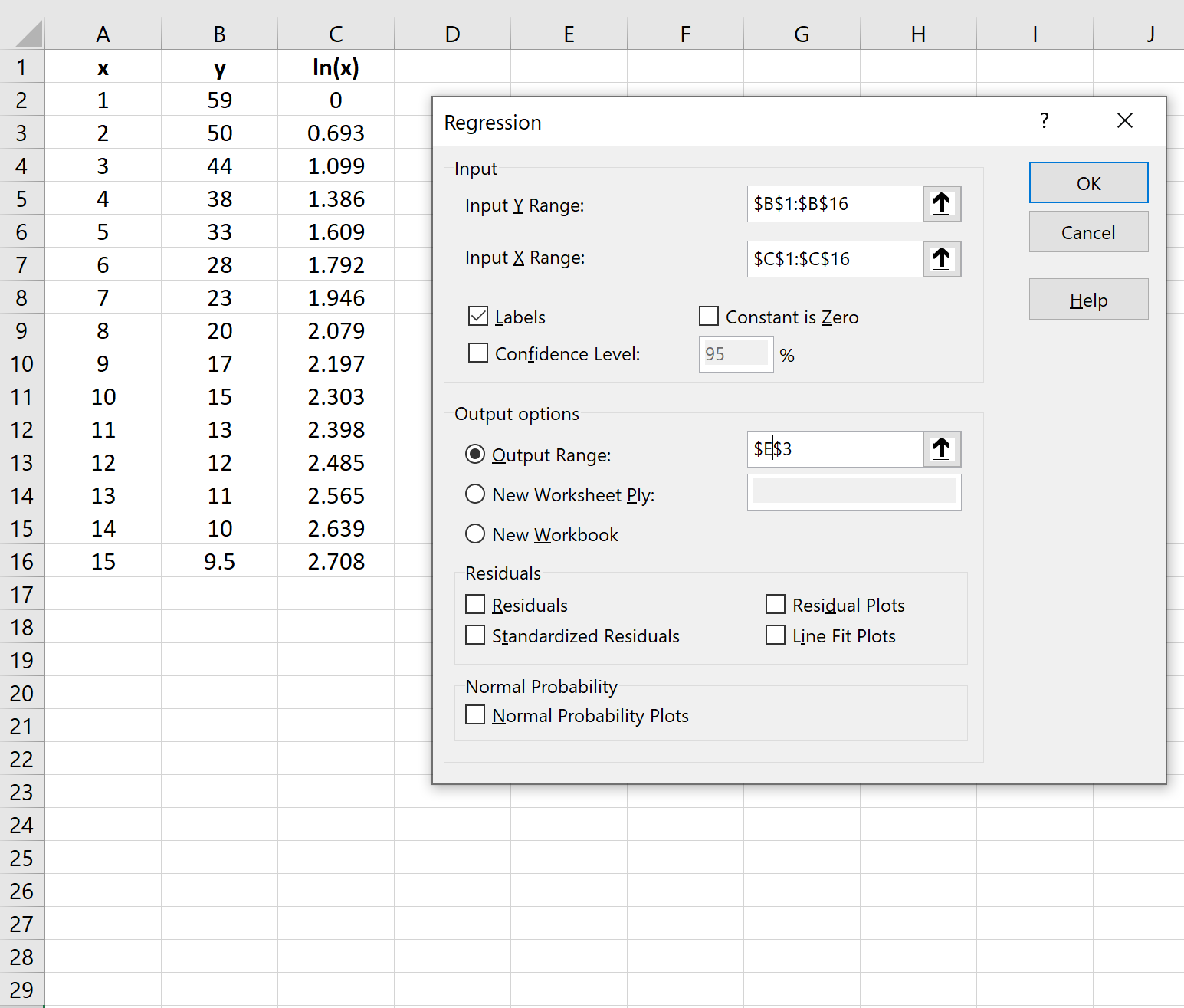The image size is (1184, 1008).
Task: Click the range selector icon for Input Y Range
Action: tap(942, 204)
